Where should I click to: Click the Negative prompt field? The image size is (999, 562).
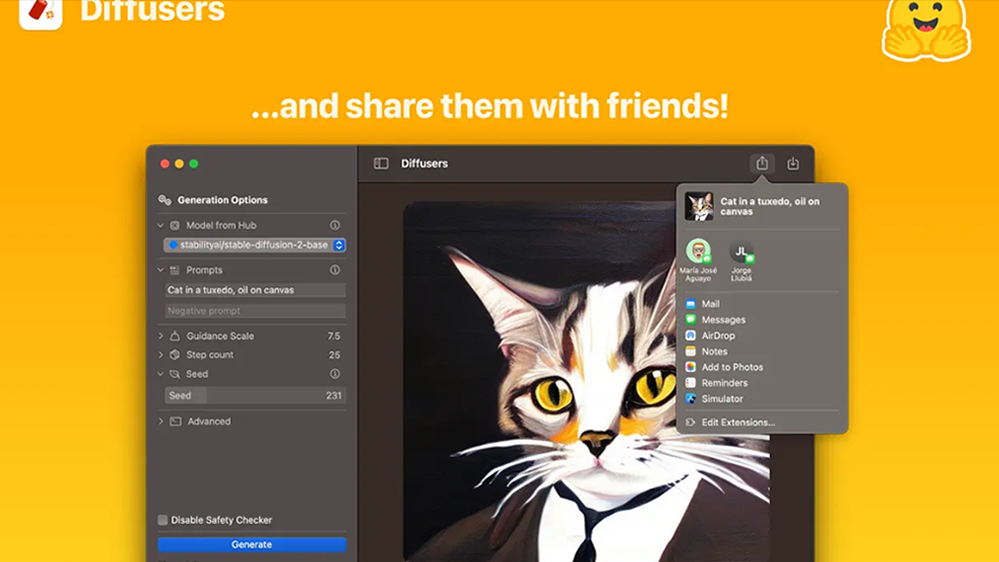[x=255, y=311]
